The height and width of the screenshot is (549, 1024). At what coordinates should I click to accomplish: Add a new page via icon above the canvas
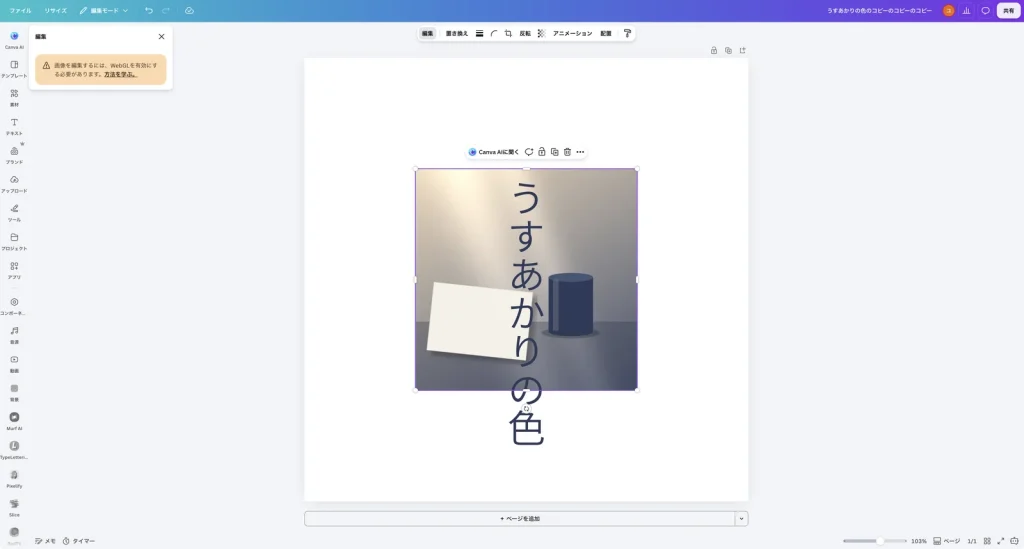(x=743, y=50)
